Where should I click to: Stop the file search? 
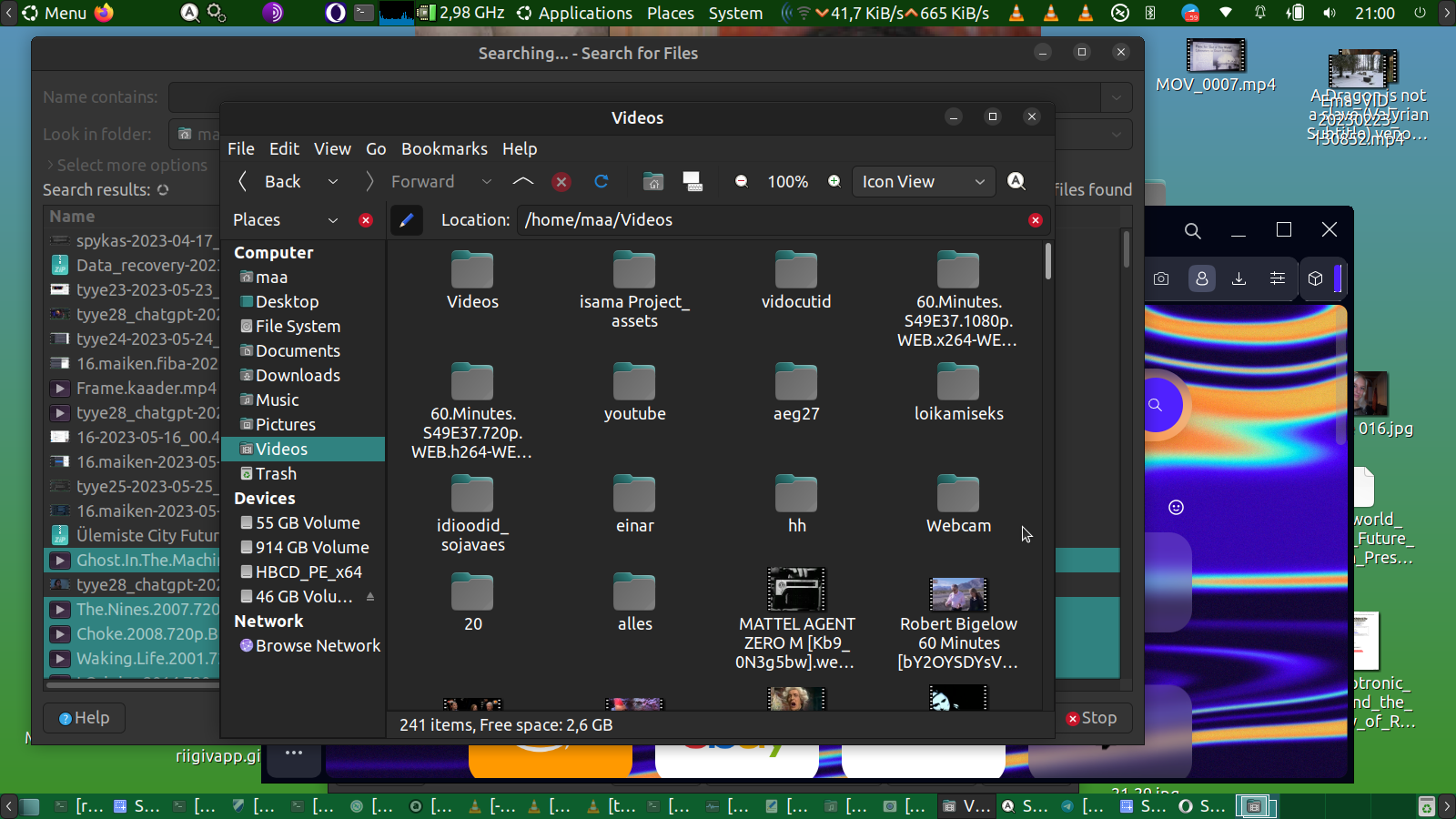1091,718
